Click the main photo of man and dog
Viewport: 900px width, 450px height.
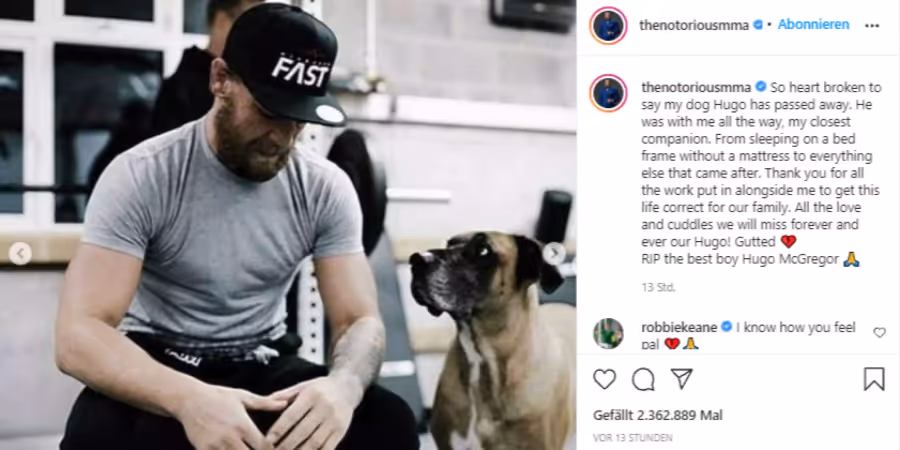pos(288,225)
